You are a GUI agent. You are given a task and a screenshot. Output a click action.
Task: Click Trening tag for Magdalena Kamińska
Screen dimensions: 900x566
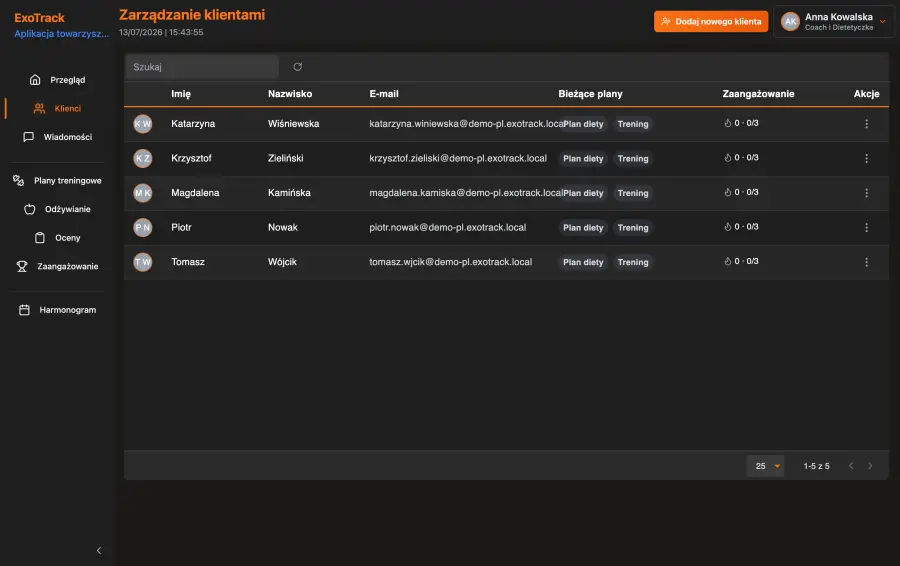pos(633,193)
